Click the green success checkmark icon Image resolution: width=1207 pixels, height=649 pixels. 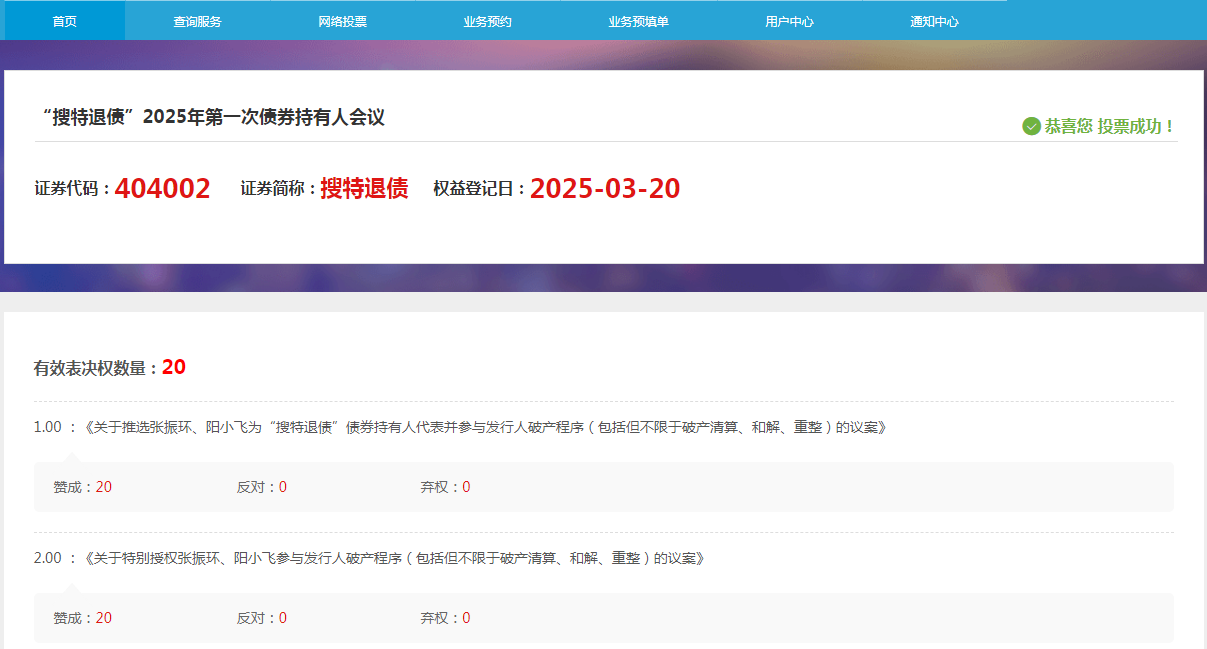(1031, 126)
